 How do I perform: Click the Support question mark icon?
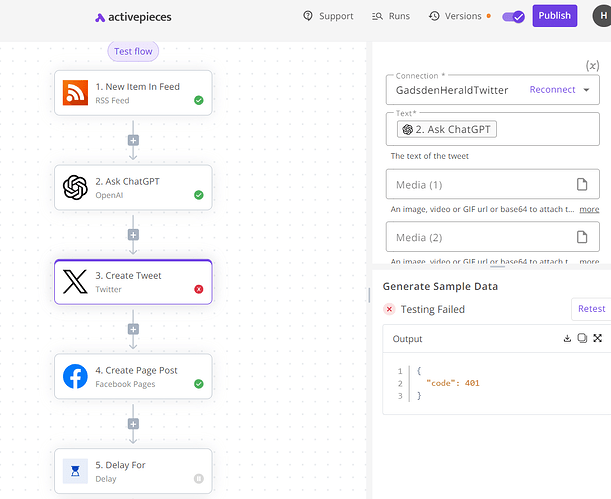(x=308, y=16)
